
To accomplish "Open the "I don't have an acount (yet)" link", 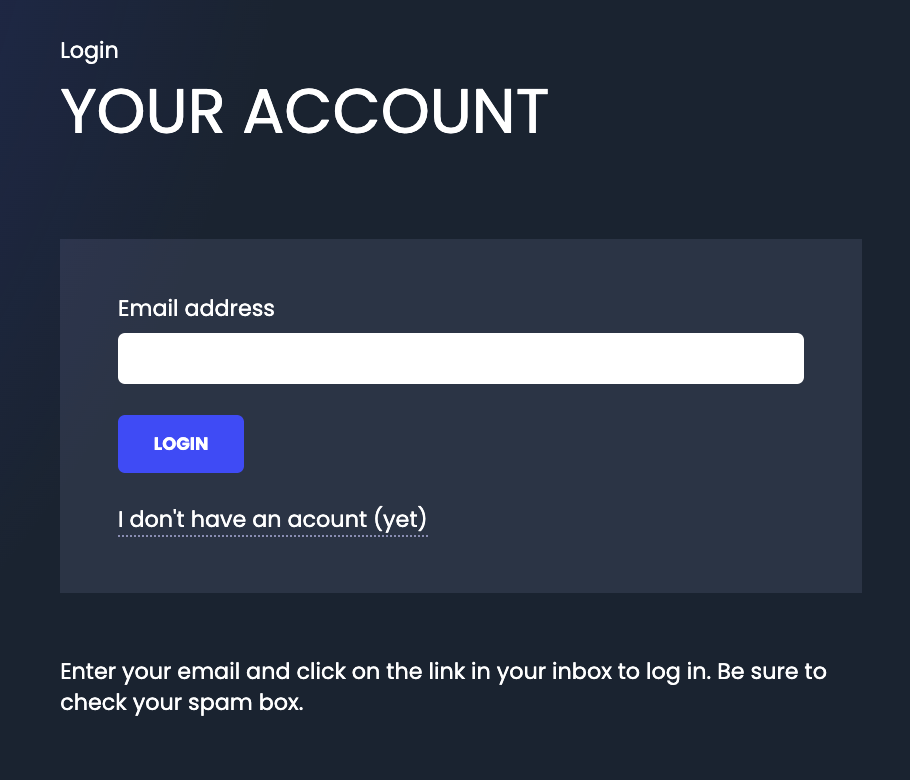I will 272,520.
